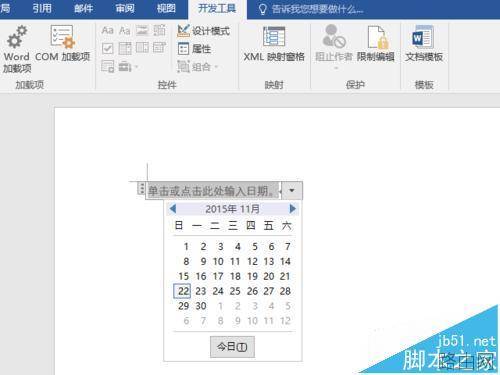Select date 26 in calendar
500x375 pixels.
pos(252,291)
